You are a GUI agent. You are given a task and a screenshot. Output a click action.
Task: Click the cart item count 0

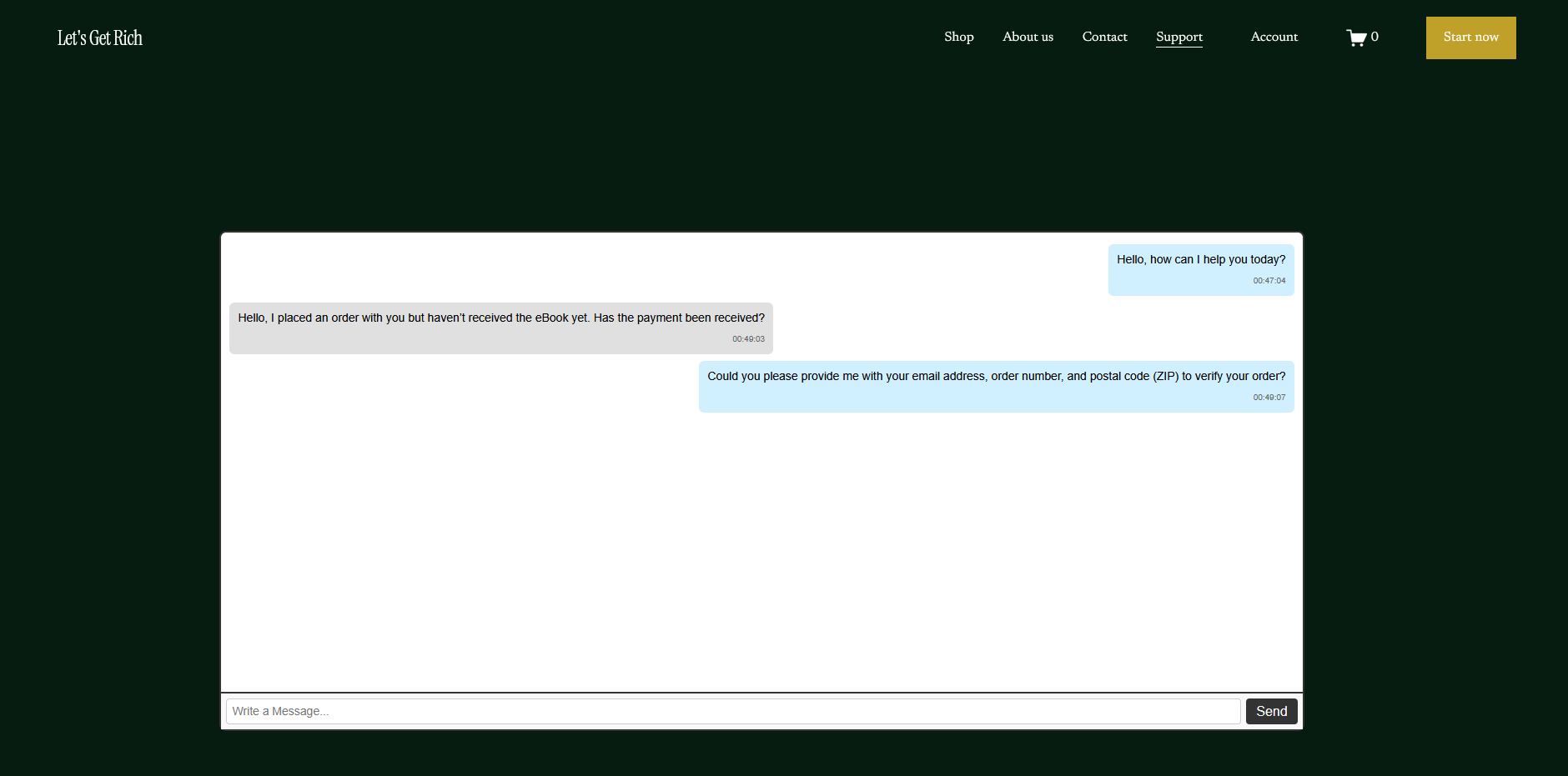[1375, 37]
